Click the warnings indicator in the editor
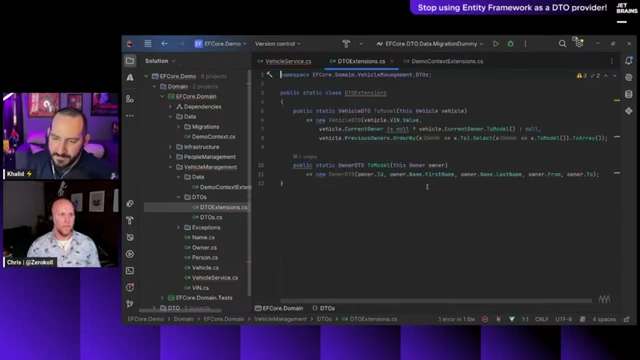Image resolution: width=640 pixels, height=360 pixels. 582,76
